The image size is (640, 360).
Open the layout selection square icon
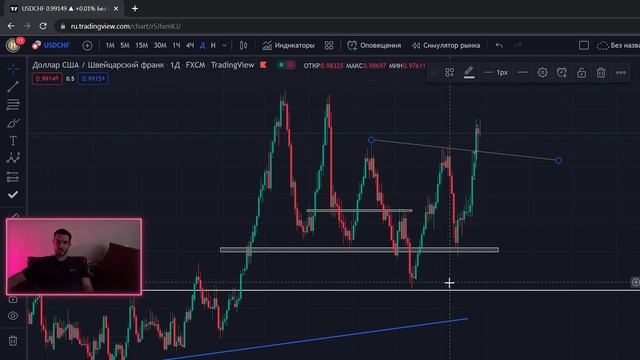[584, 46]
